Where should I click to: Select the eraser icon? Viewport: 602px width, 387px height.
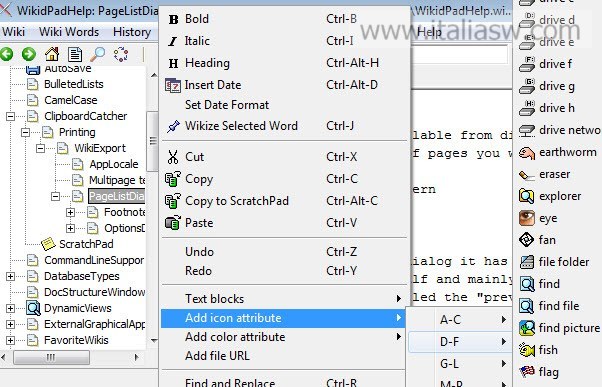coord(544,174)
